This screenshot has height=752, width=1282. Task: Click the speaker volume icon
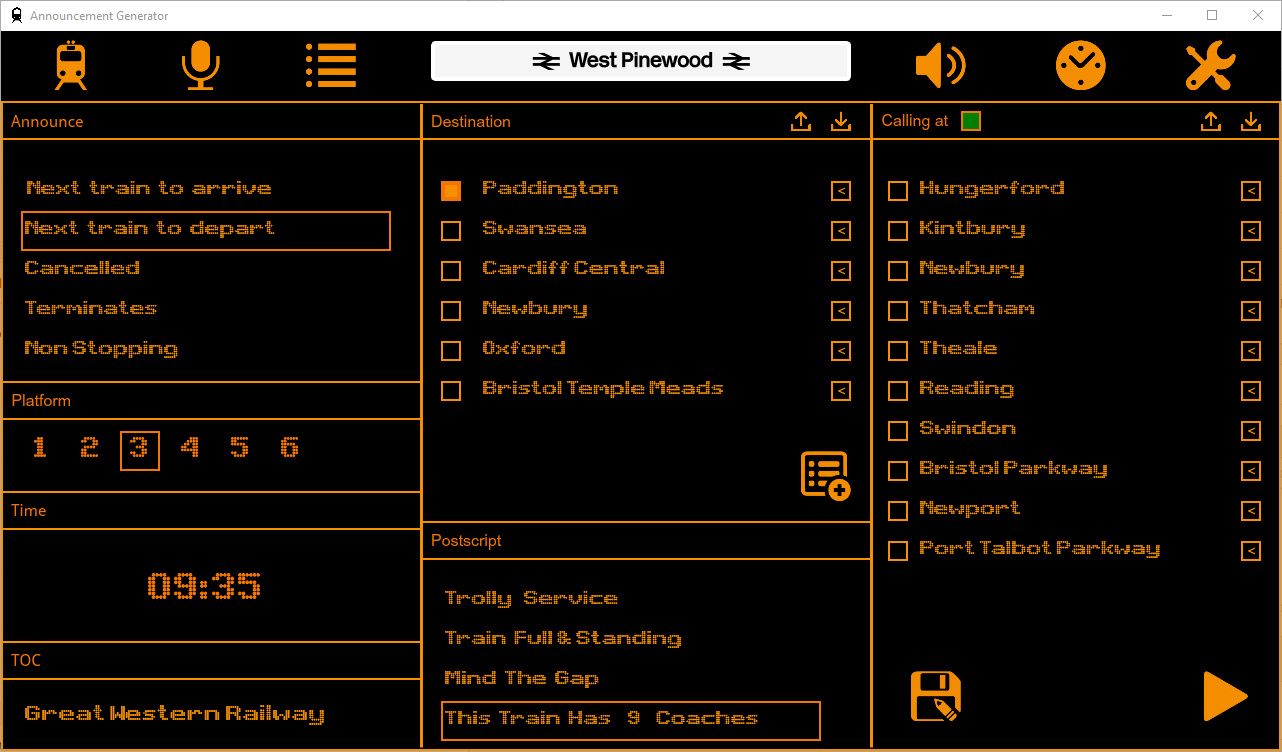940,66
